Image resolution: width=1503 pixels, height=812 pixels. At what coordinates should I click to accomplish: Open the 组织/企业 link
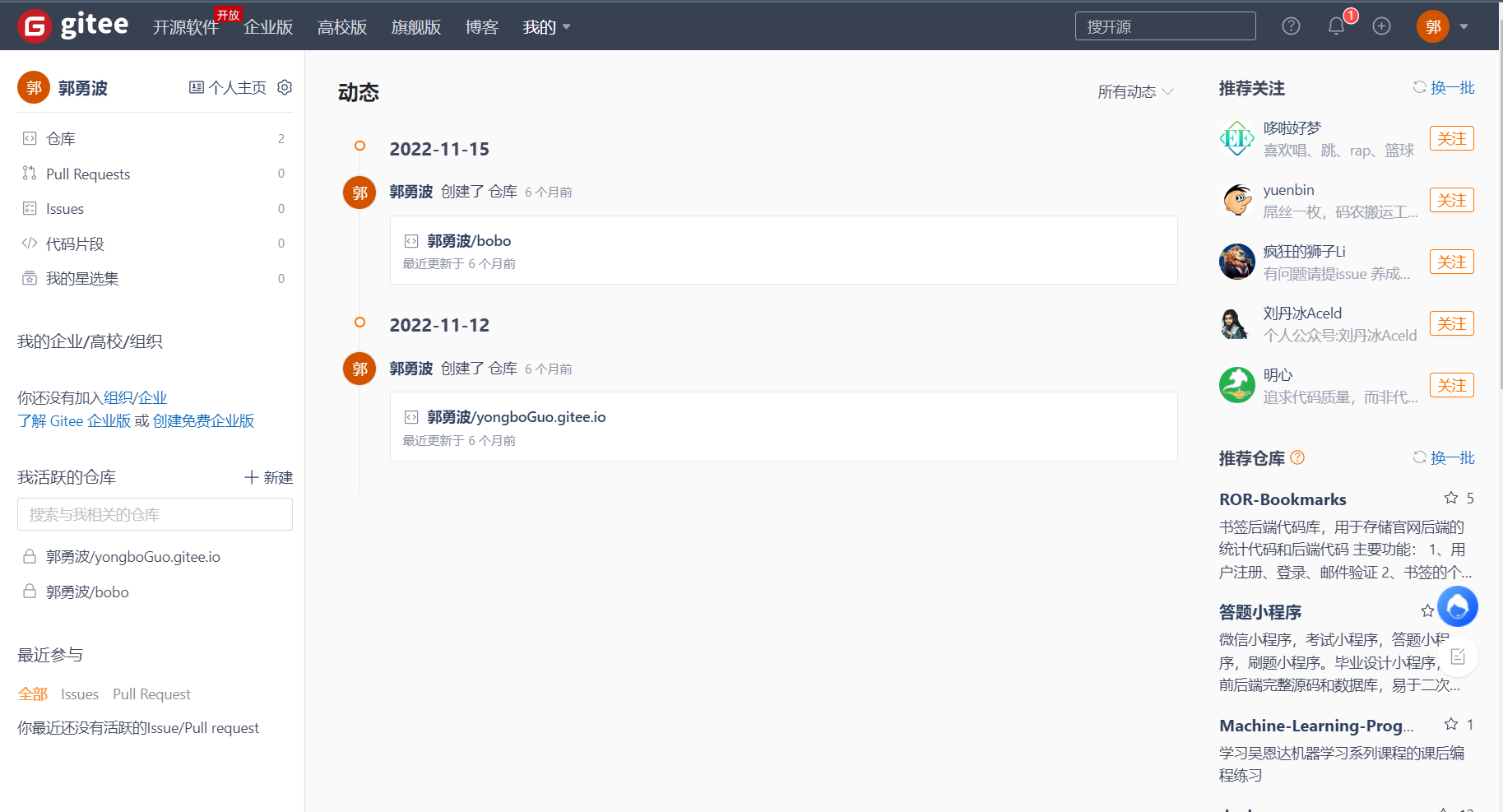coord(135,398)
